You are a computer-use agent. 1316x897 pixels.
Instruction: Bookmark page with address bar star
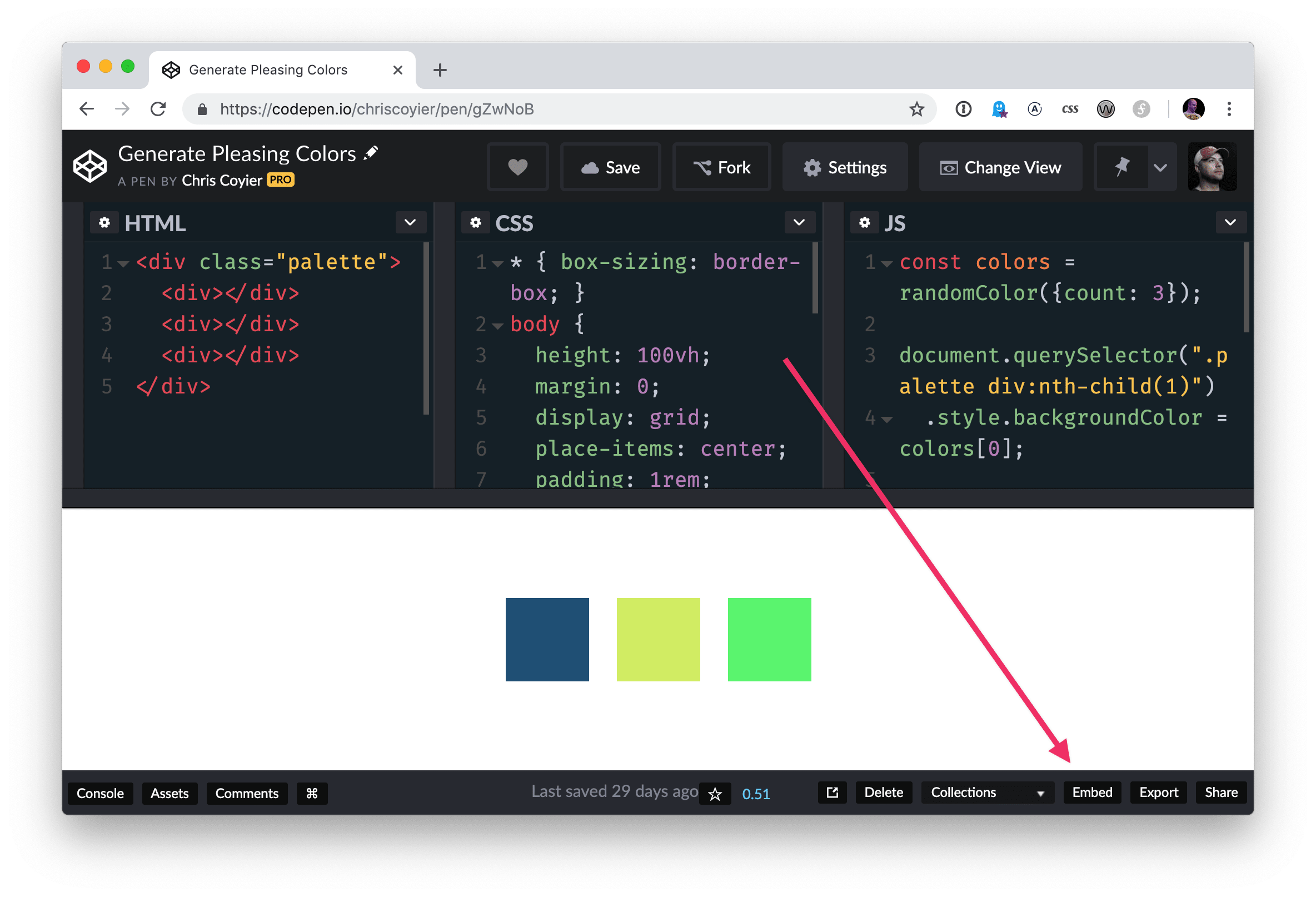click(x=917, y=109)
